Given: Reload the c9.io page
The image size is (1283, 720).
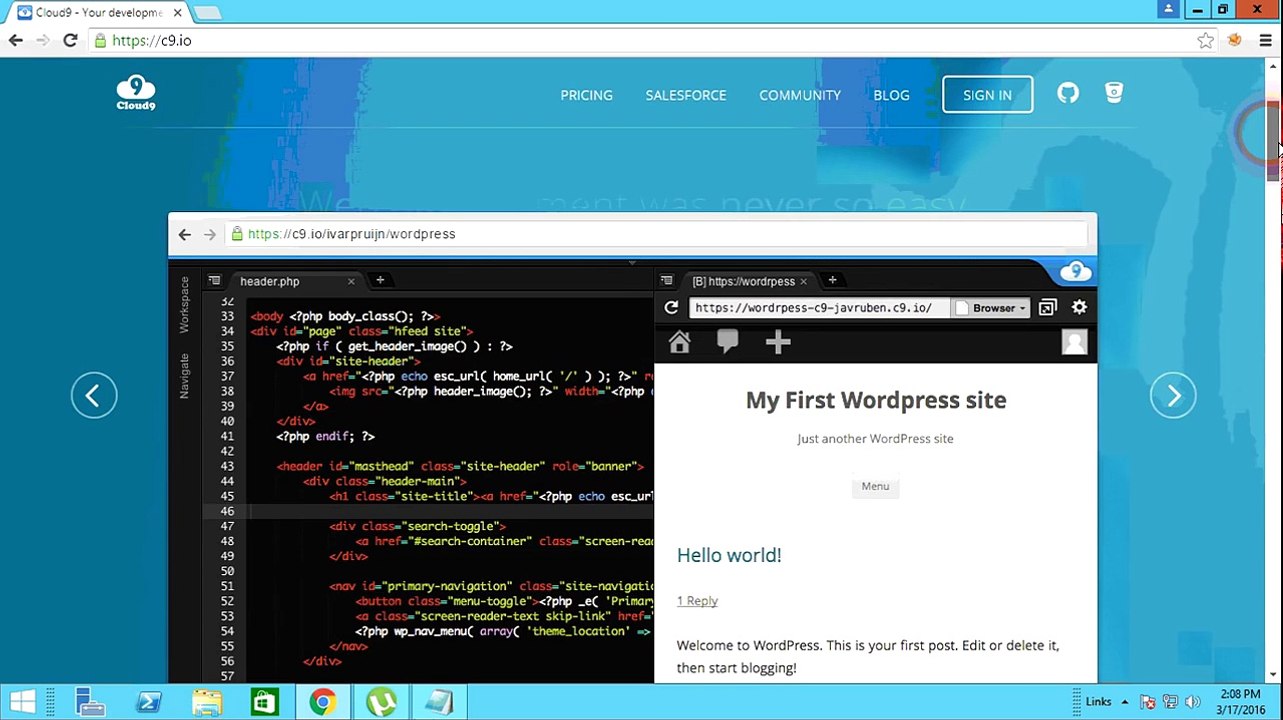Looking at the screenshot, I should pos(70,40).
